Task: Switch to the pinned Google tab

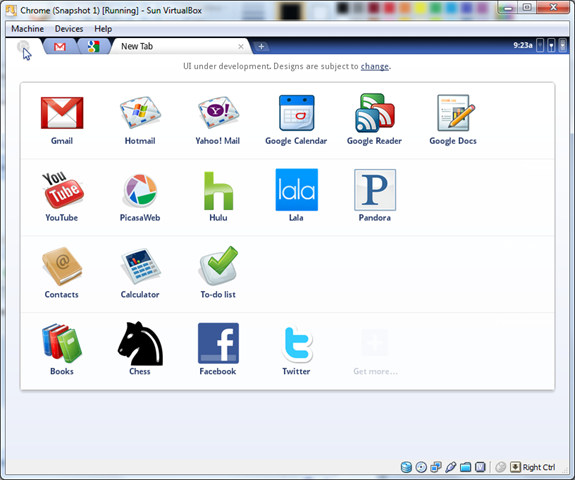Action: (94, 47)
